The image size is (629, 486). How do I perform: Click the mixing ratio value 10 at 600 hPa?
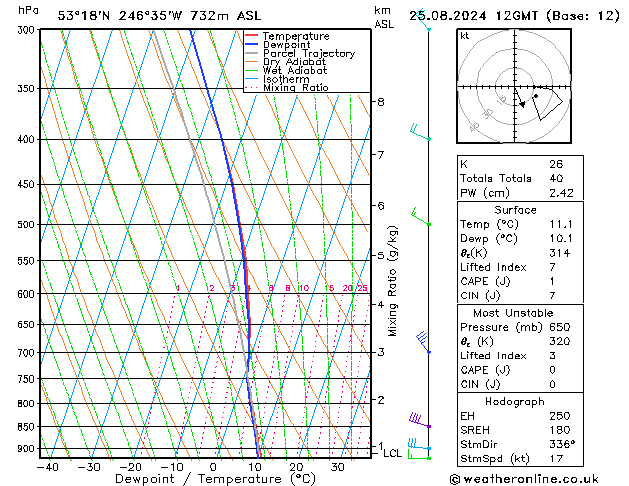[304, 288]
